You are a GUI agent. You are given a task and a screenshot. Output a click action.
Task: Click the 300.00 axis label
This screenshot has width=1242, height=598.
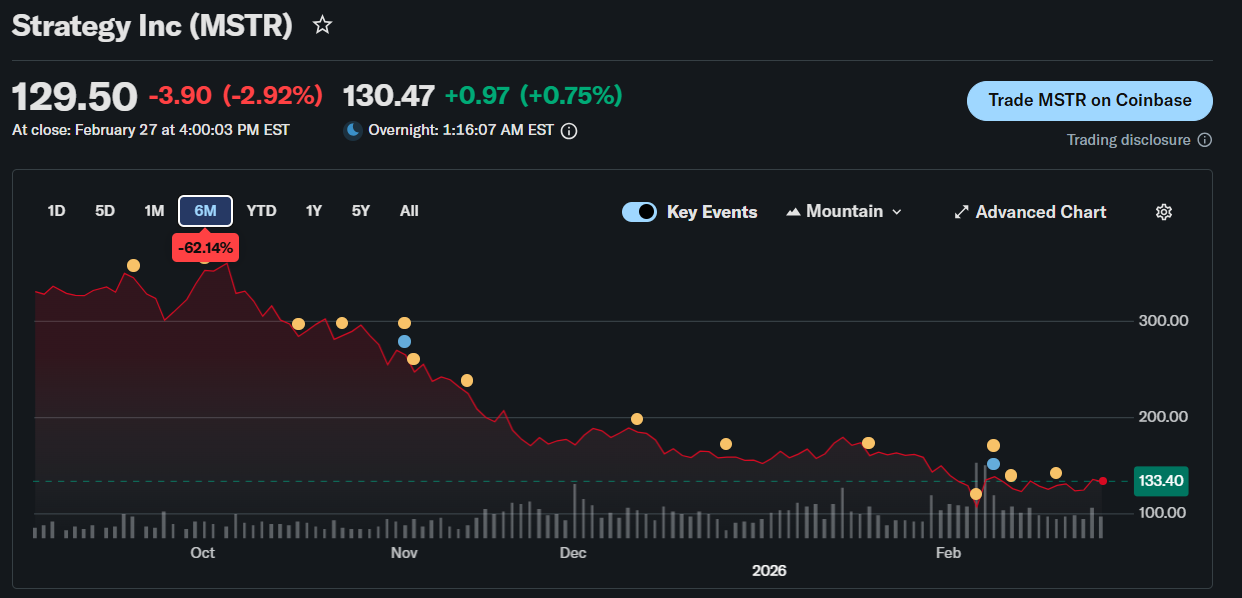coord(1162,321)
